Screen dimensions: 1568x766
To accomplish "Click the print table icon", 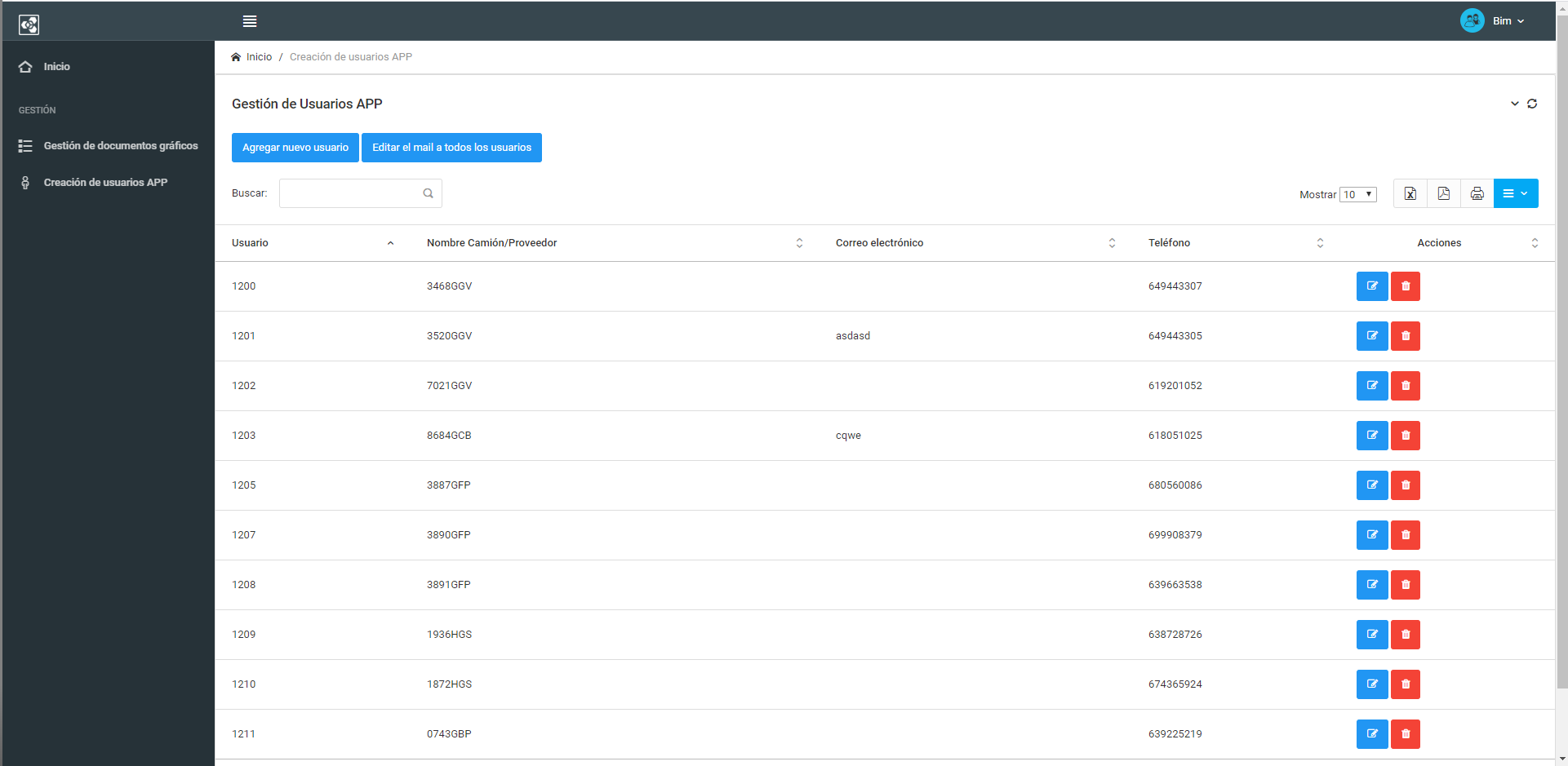I will tap(1477, 193).
